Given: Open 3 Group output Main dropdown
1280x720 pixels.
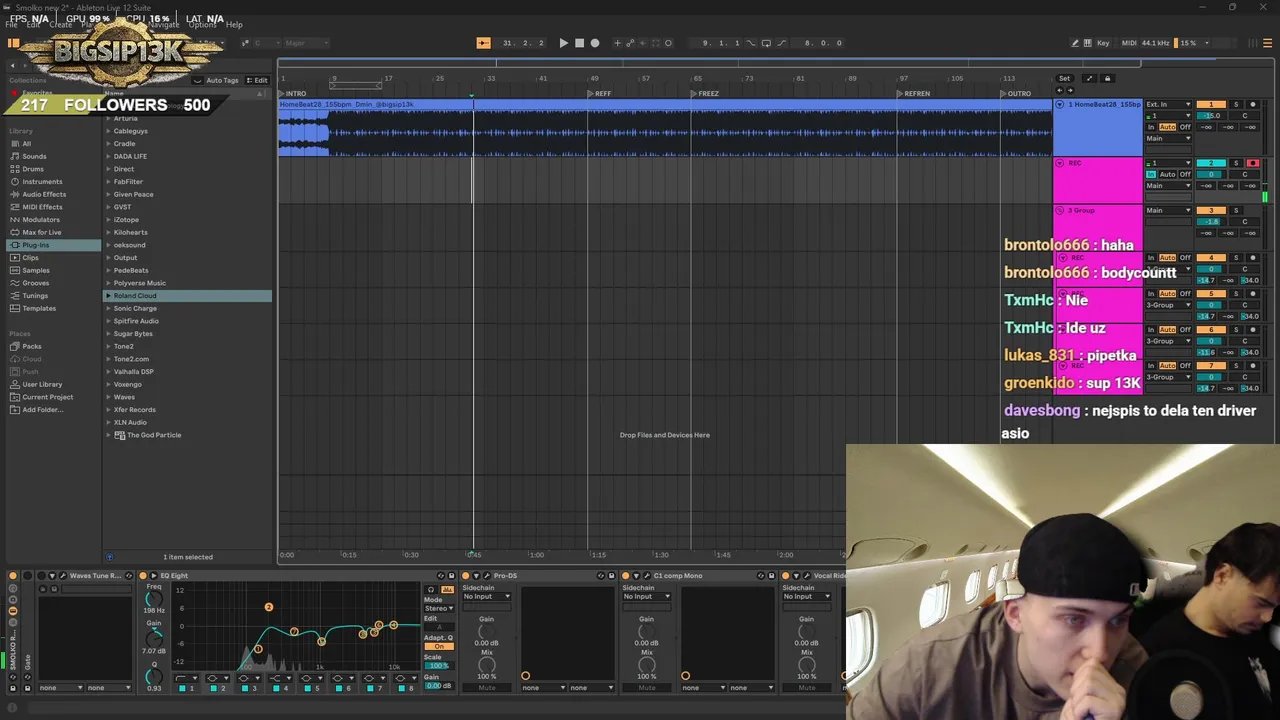Looking at the screenshot, I should [1169, 211].
